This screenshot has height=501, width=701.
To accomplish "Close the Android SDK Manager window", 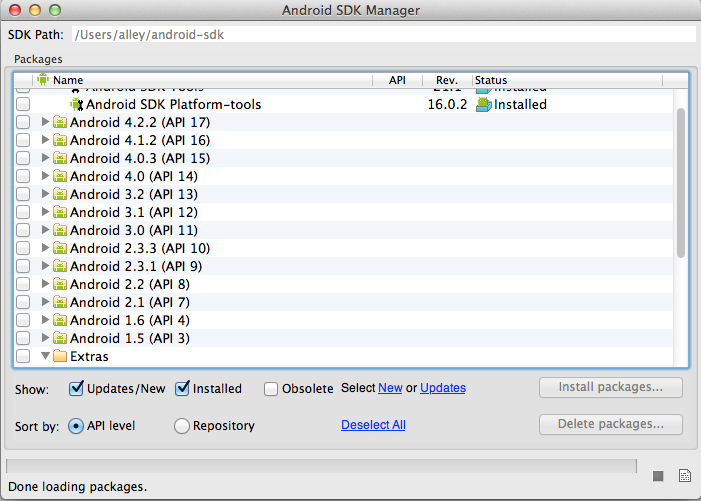I will tap(15, 10).
